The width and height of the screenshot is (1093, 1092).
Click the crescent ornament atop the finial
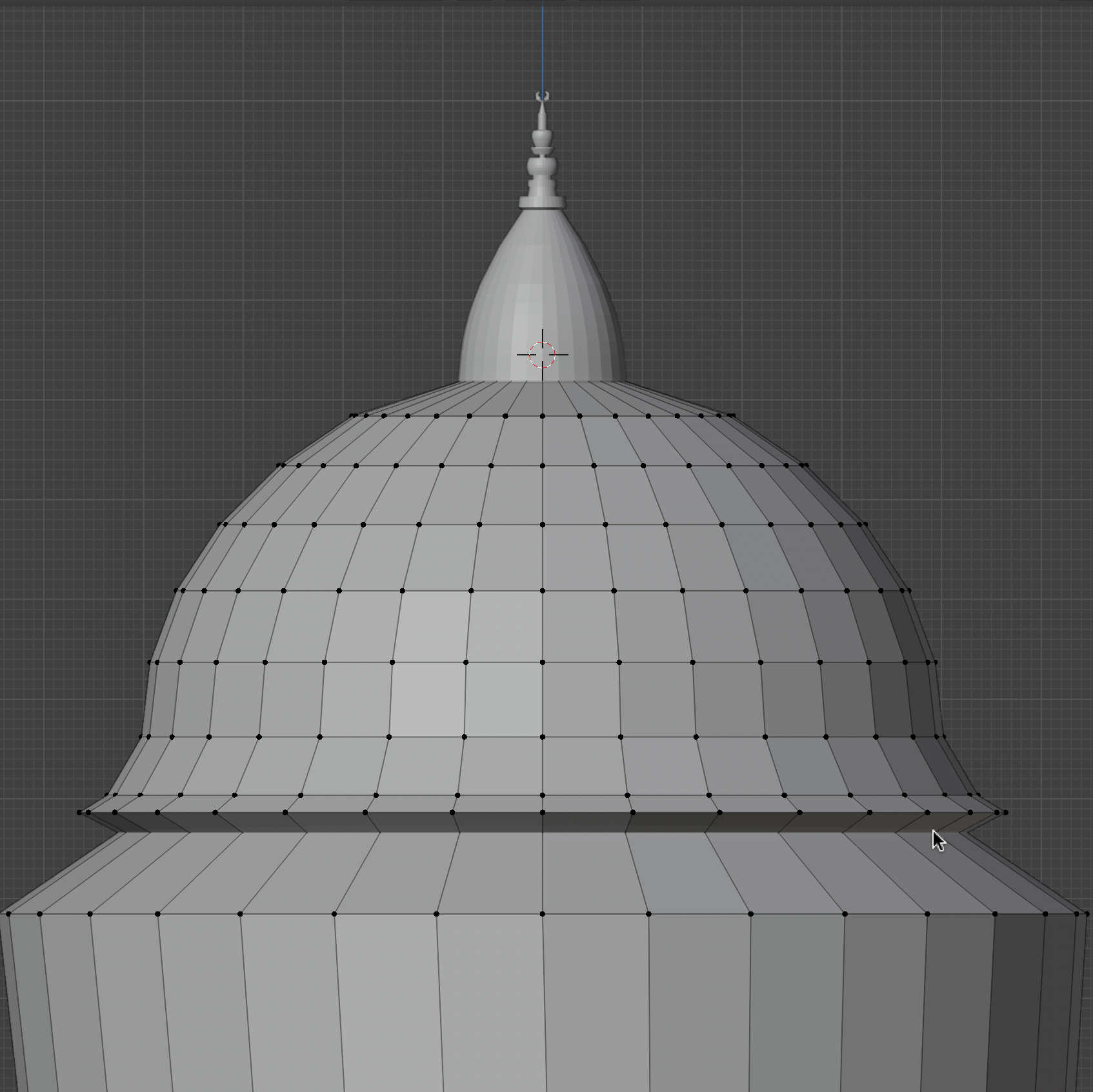pos(543,96)
